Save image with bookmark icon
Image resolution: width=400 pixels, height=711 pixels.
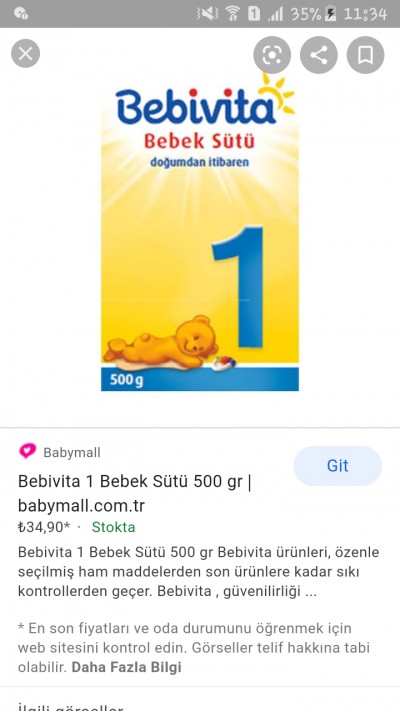pyautogui.click(x=366, y=55)
